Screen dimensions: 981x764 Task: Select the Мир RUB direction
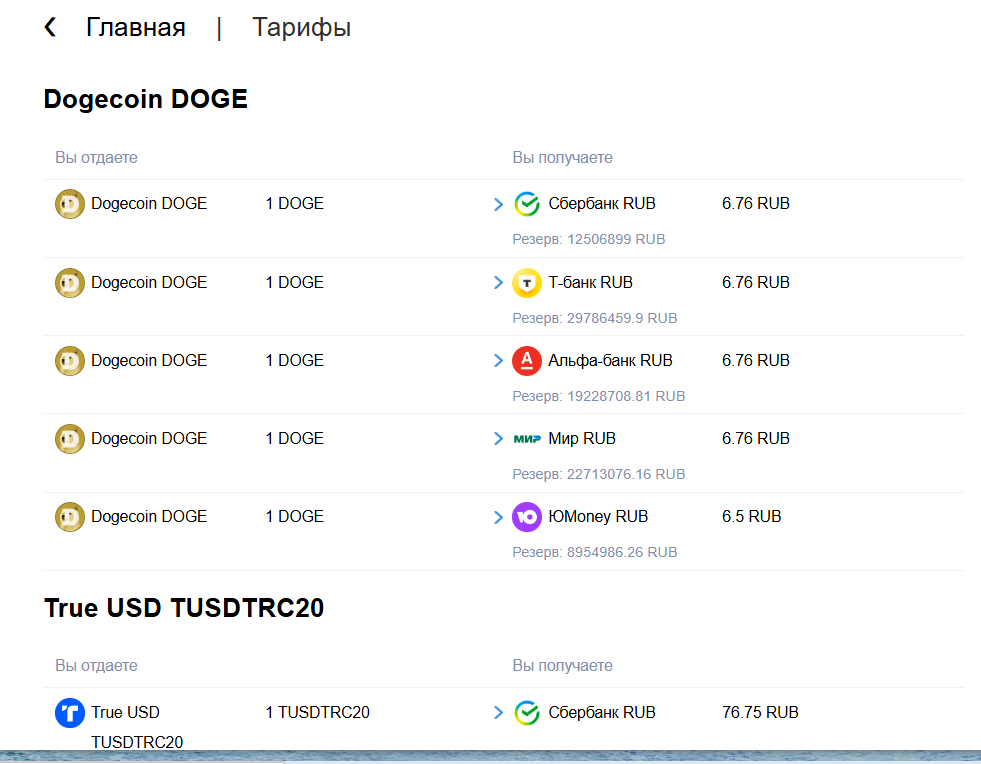pos(582,439)
